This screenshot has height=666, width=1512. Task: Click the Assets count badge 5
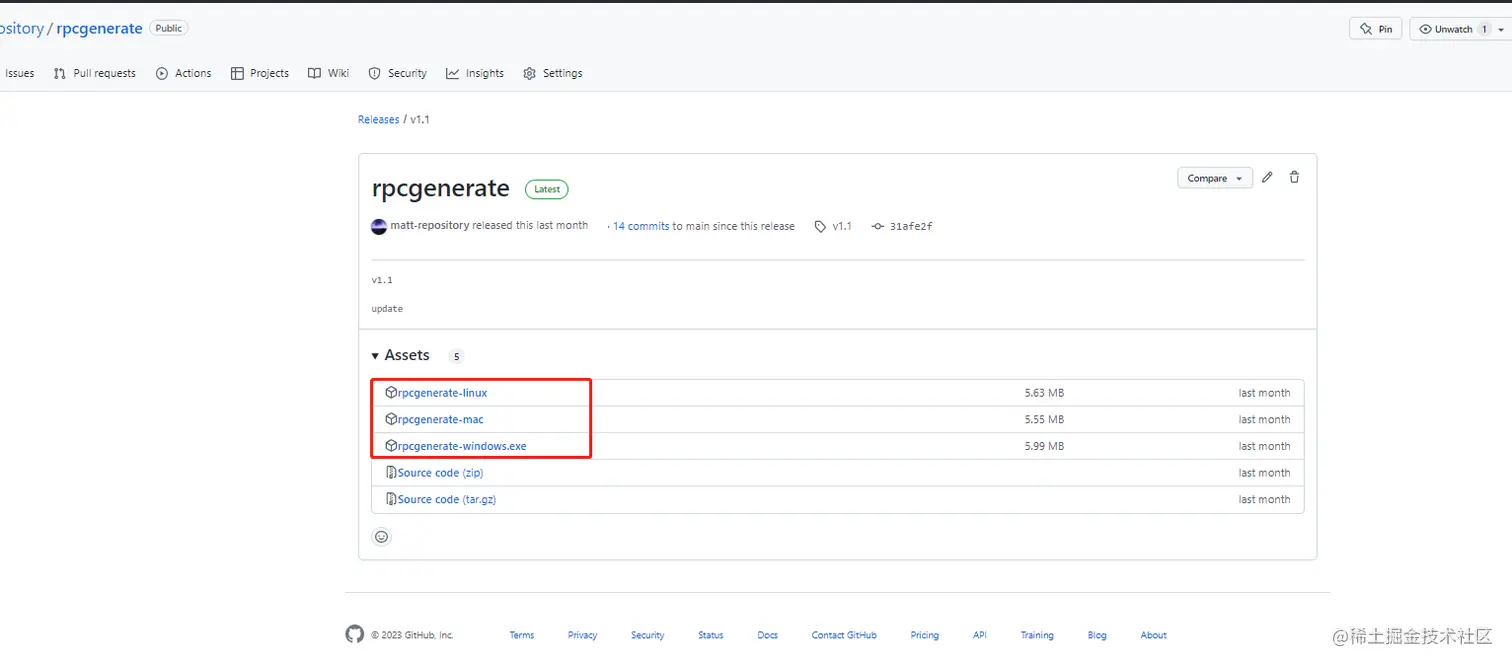456,356
